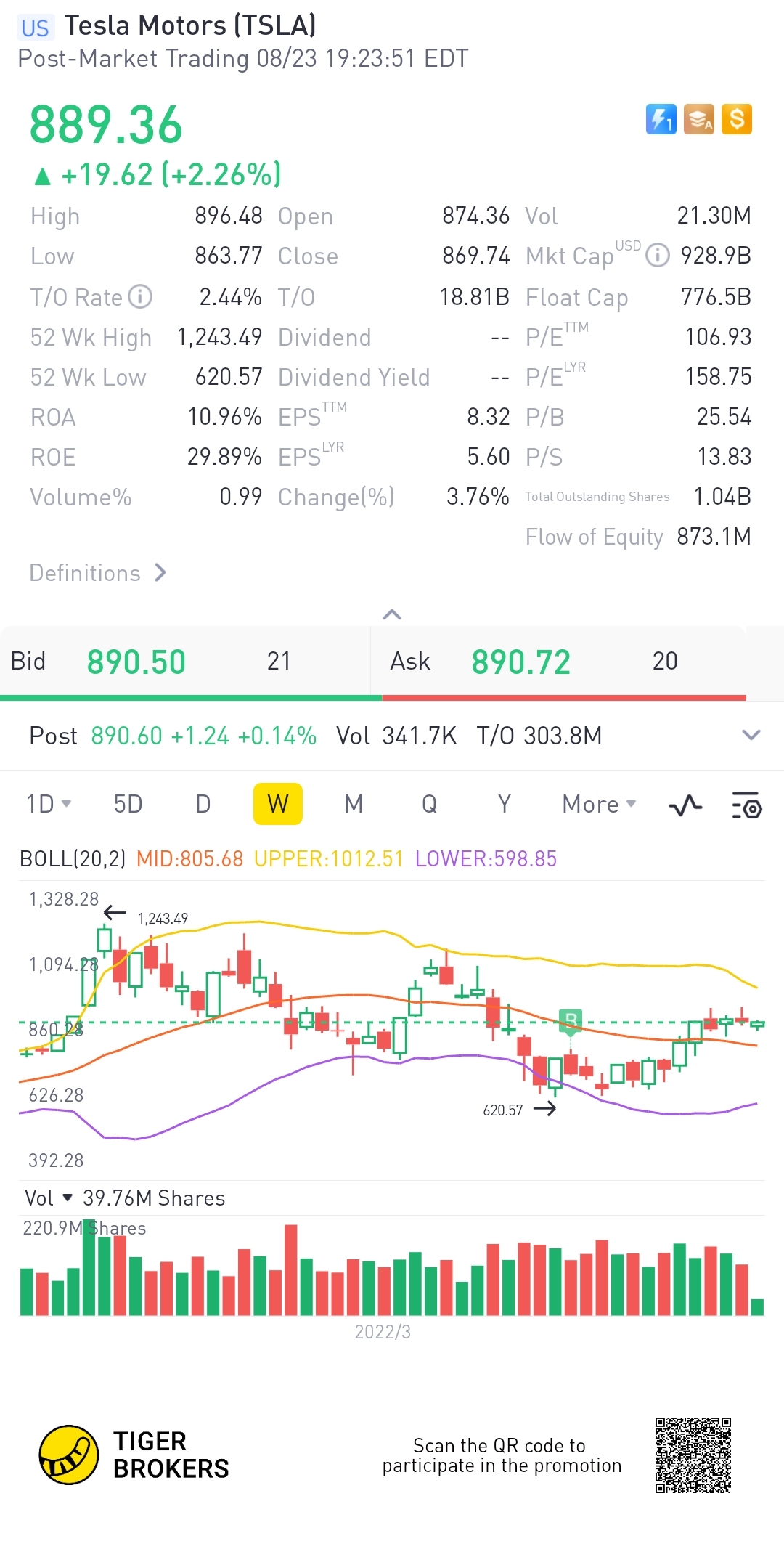784x1565 pixels.
Task: Tap the Flow of Equity value 873.1M
Action: (x=714, y=537)
